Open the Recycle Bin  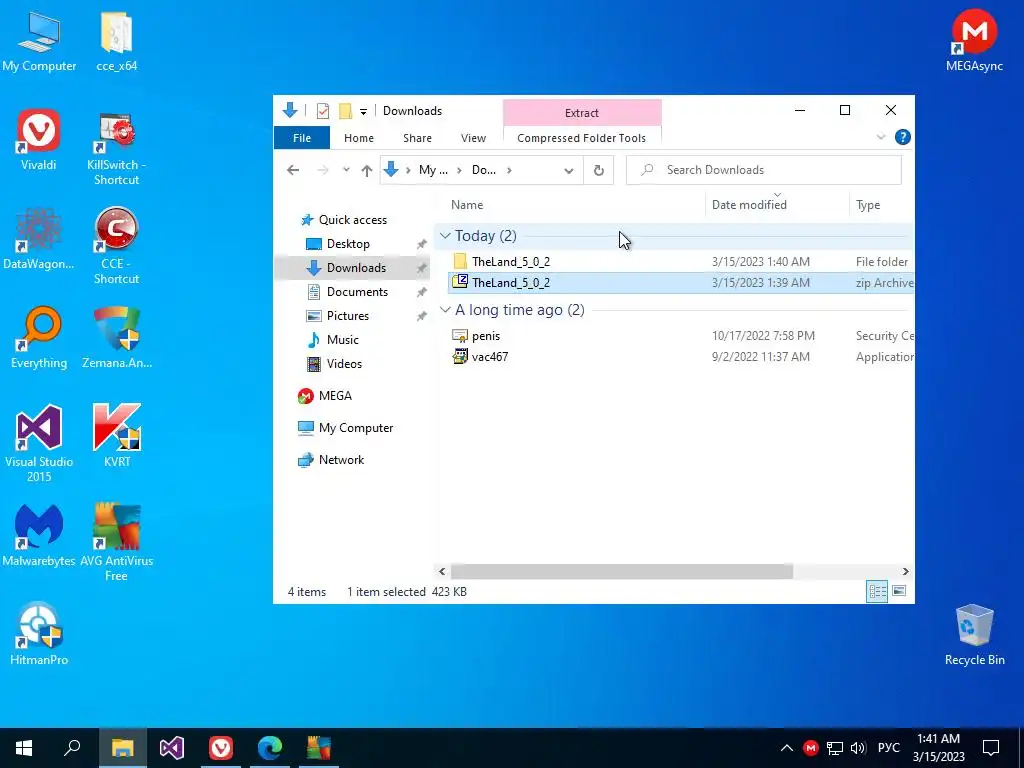click(x=974, y=635)
